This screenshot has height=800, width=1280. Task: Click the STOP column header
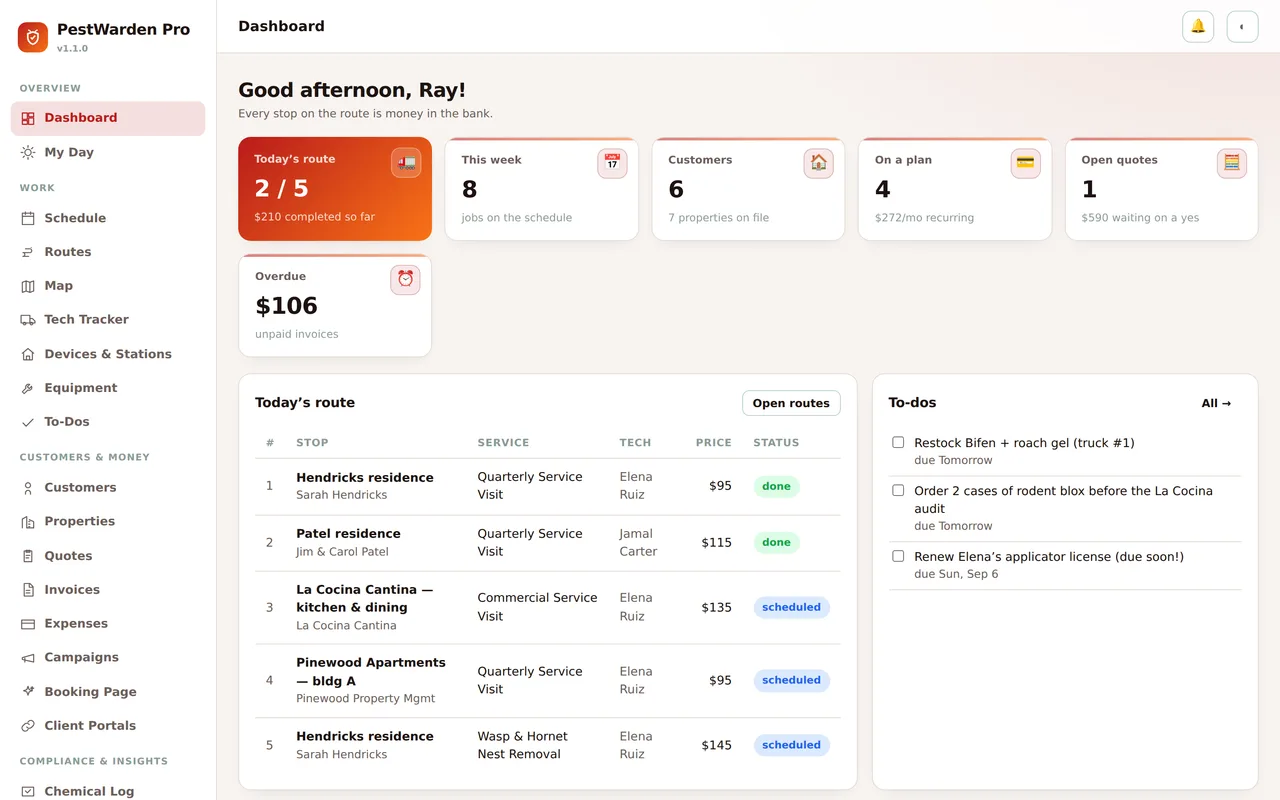point(312,442)
